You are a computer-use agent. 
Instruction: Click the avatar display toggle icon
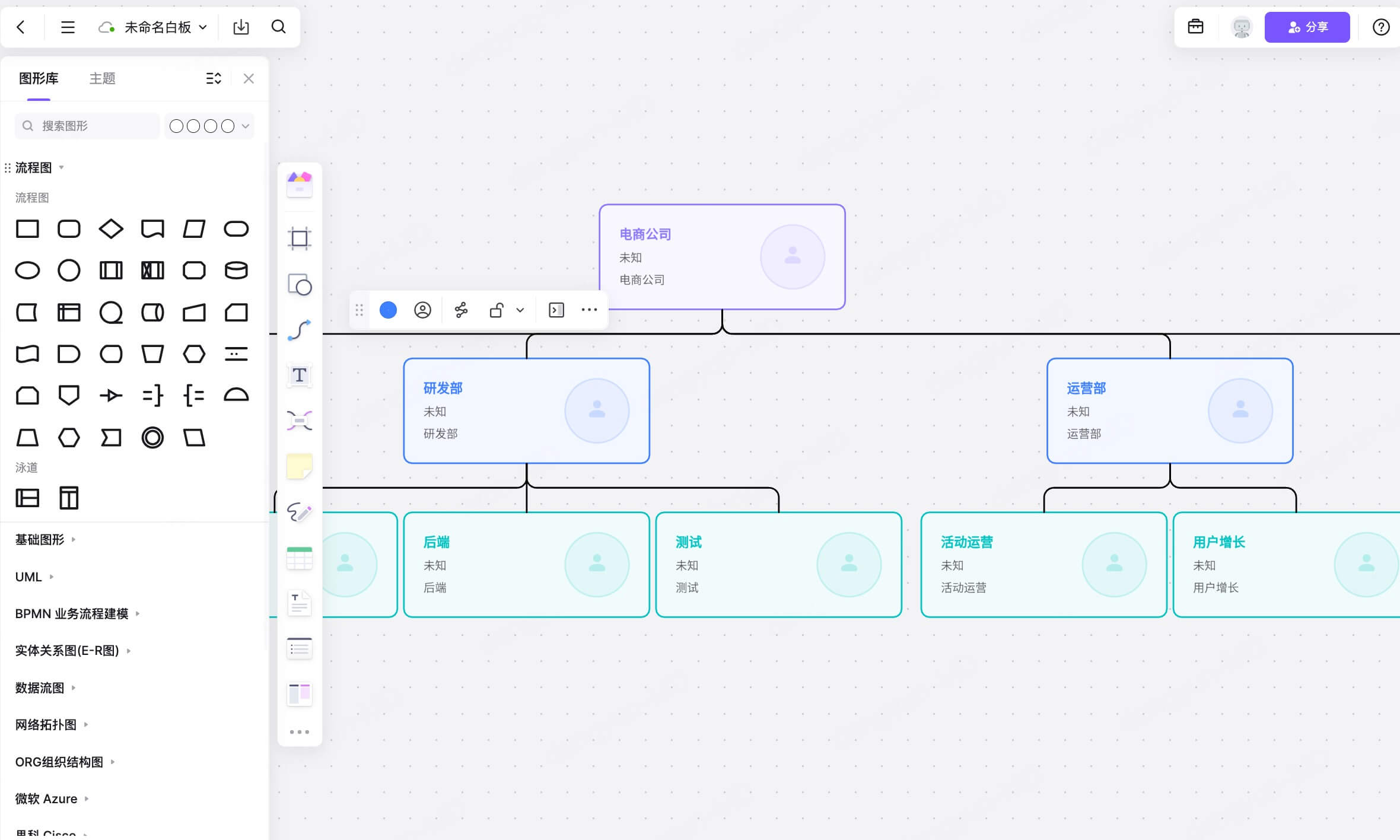click(422, 310)
